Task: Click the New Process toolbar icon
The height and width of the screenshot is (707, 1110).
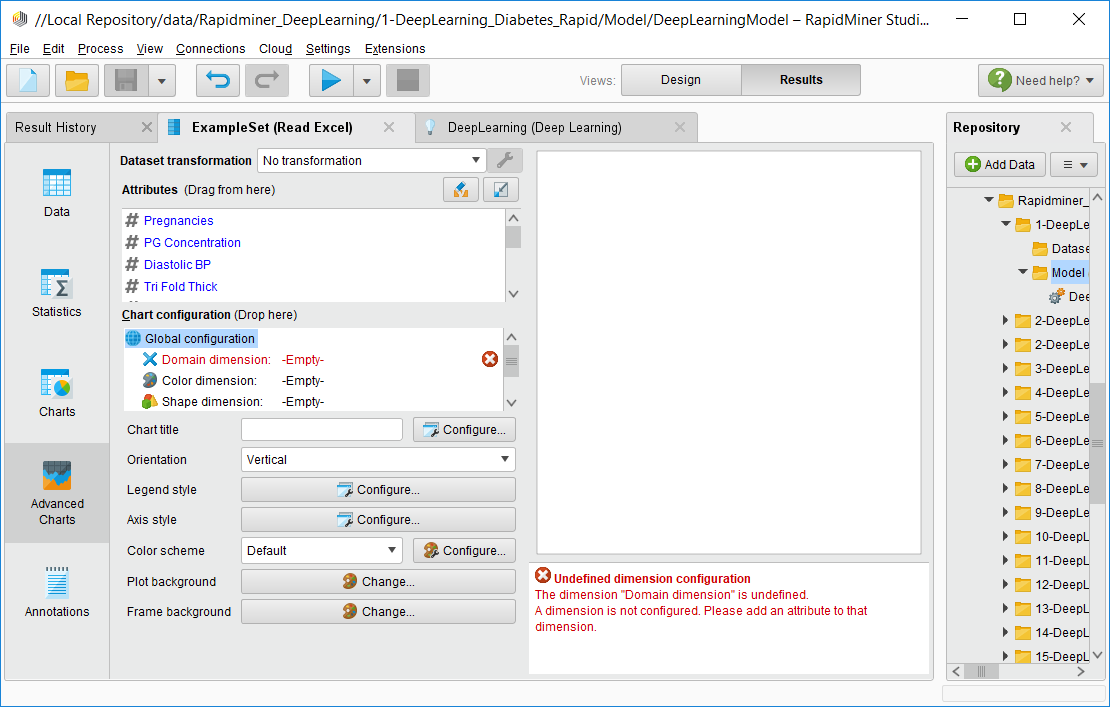Action: tap(28, 80)
